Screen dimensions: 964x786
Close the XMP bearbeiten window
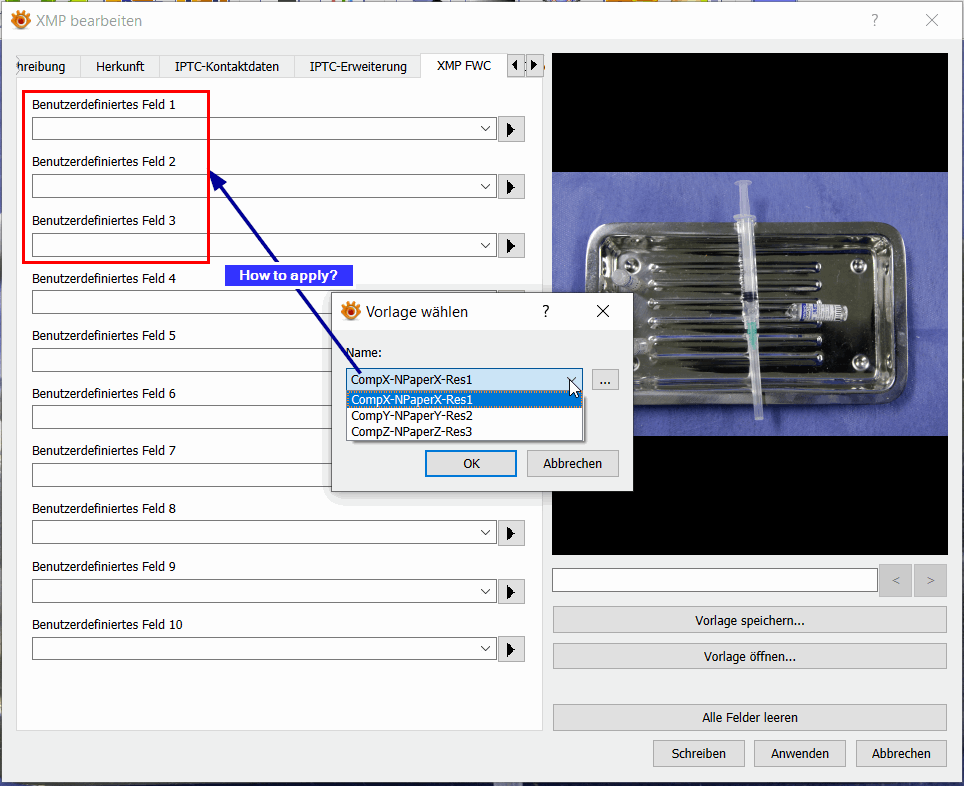pos(932,20)
